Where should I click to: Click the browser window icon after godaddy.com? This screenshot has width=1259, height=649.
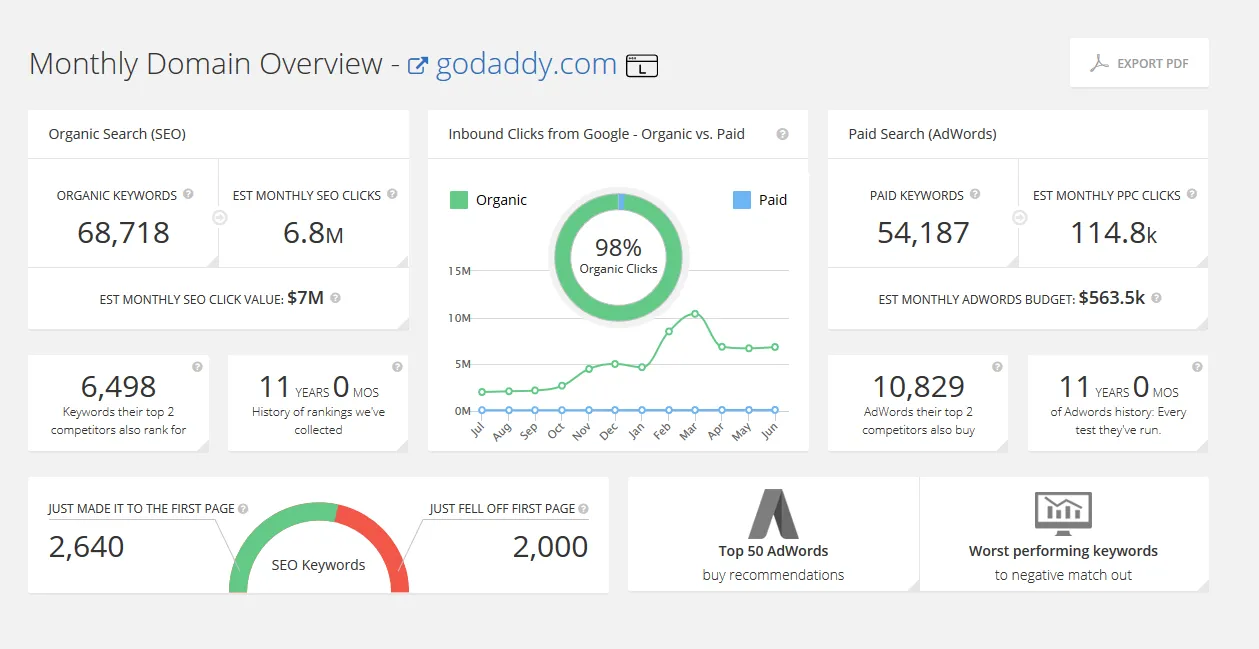coord(641,66)
